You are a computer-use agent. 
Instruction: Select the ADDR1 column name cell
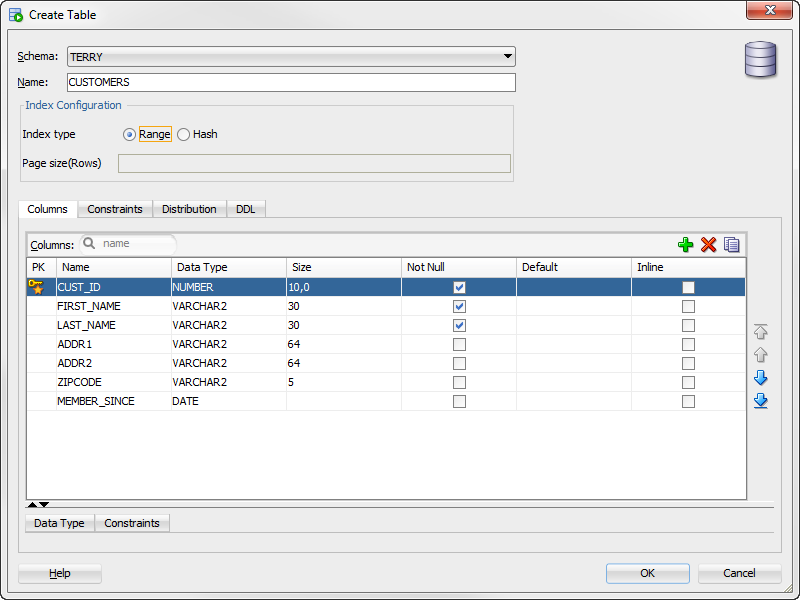113,344
